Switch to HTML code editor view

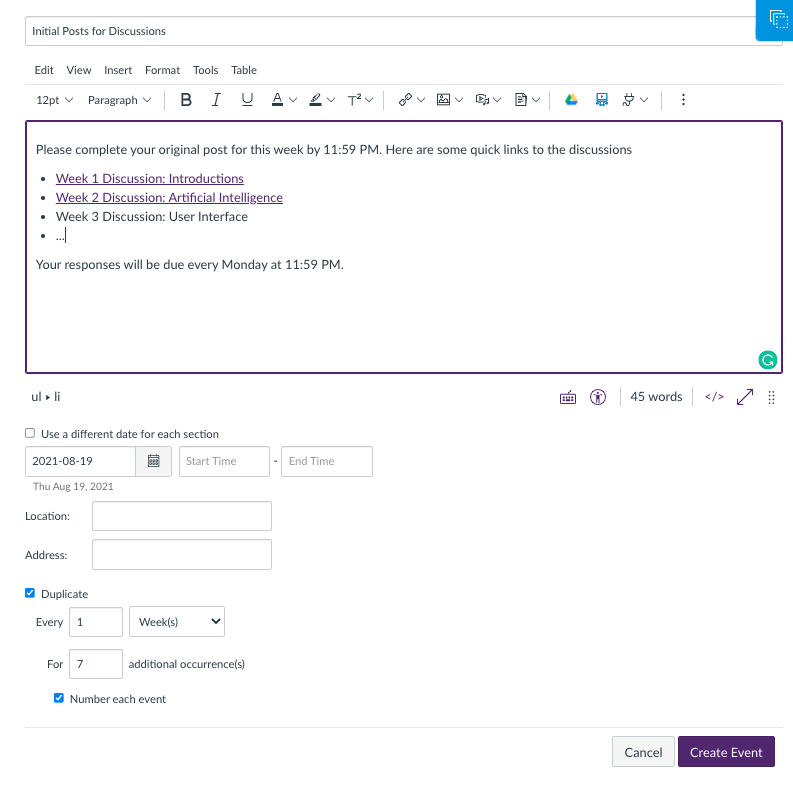click(713, 397)
